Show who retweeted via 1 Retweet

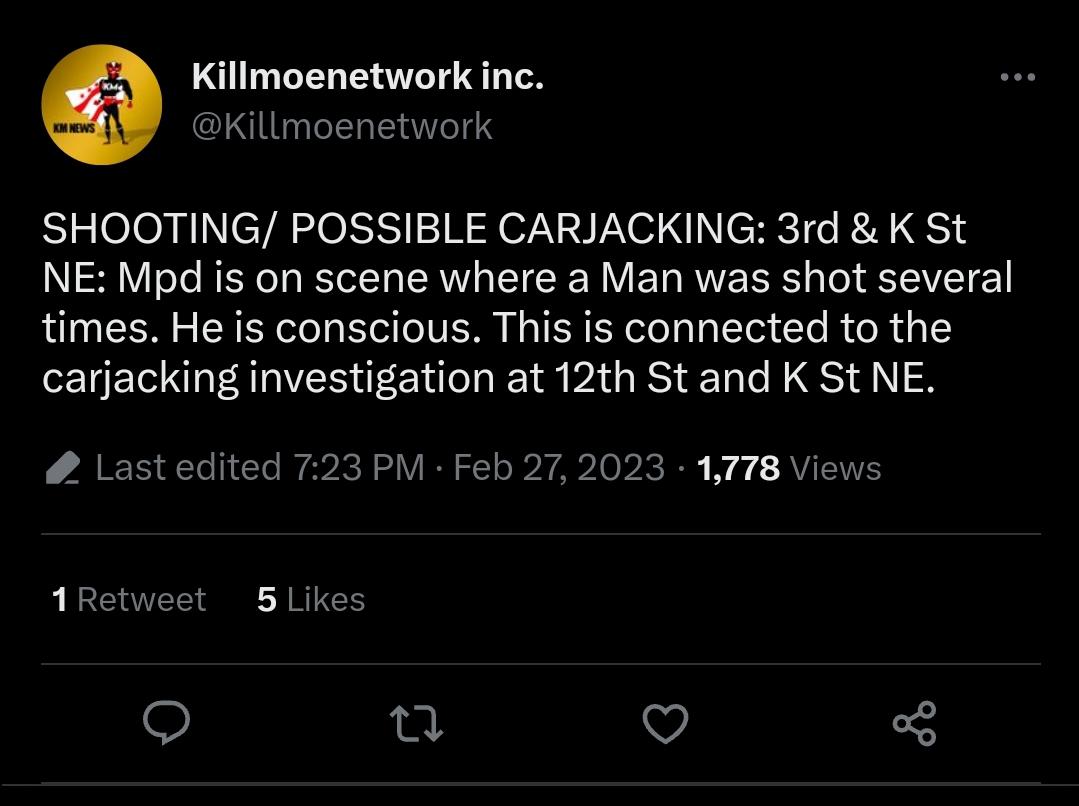[x=129, y=599]
